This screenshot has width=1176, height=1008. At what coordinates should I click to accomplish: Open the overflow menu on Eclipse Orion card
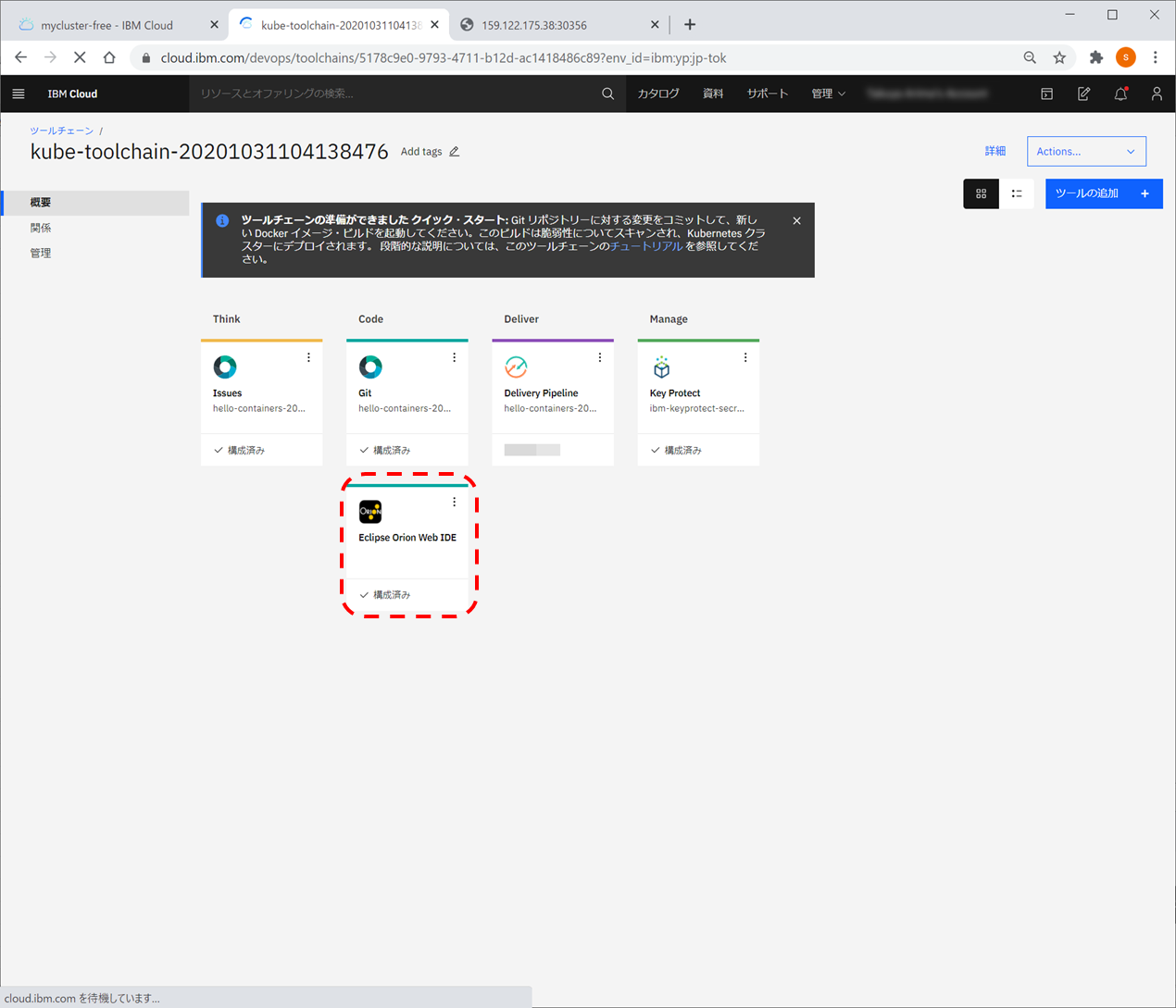point(454,502)
